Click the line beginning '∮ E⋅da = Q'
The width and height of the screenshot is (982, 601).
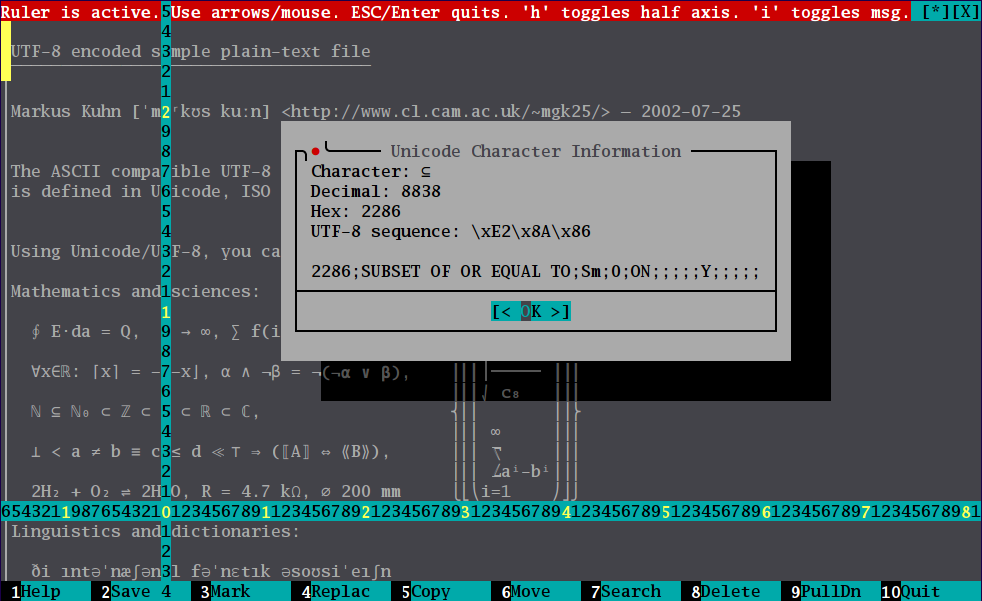coord(155,332)
